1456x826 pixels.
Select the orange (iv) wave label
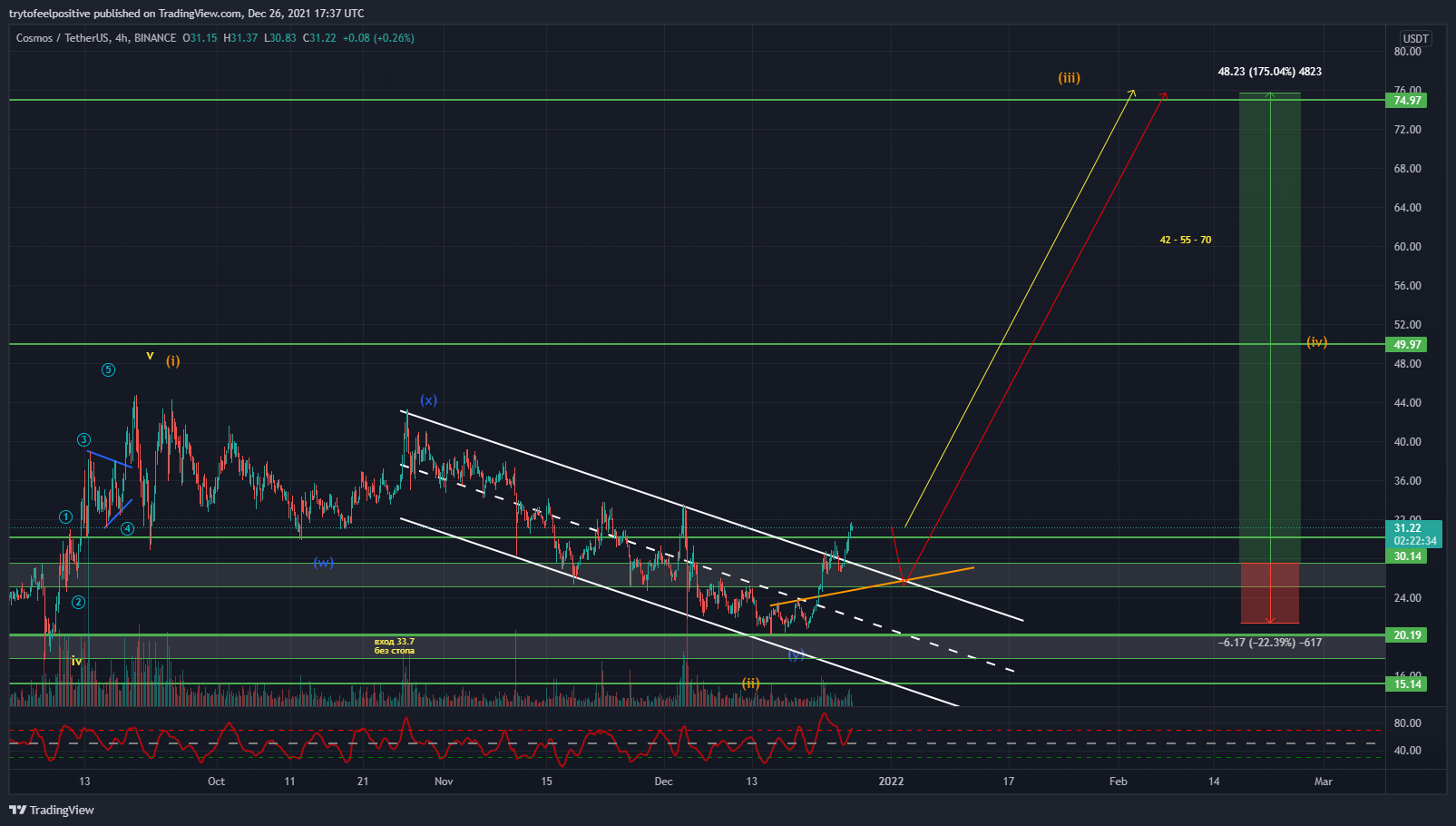tap(1316, 342)
